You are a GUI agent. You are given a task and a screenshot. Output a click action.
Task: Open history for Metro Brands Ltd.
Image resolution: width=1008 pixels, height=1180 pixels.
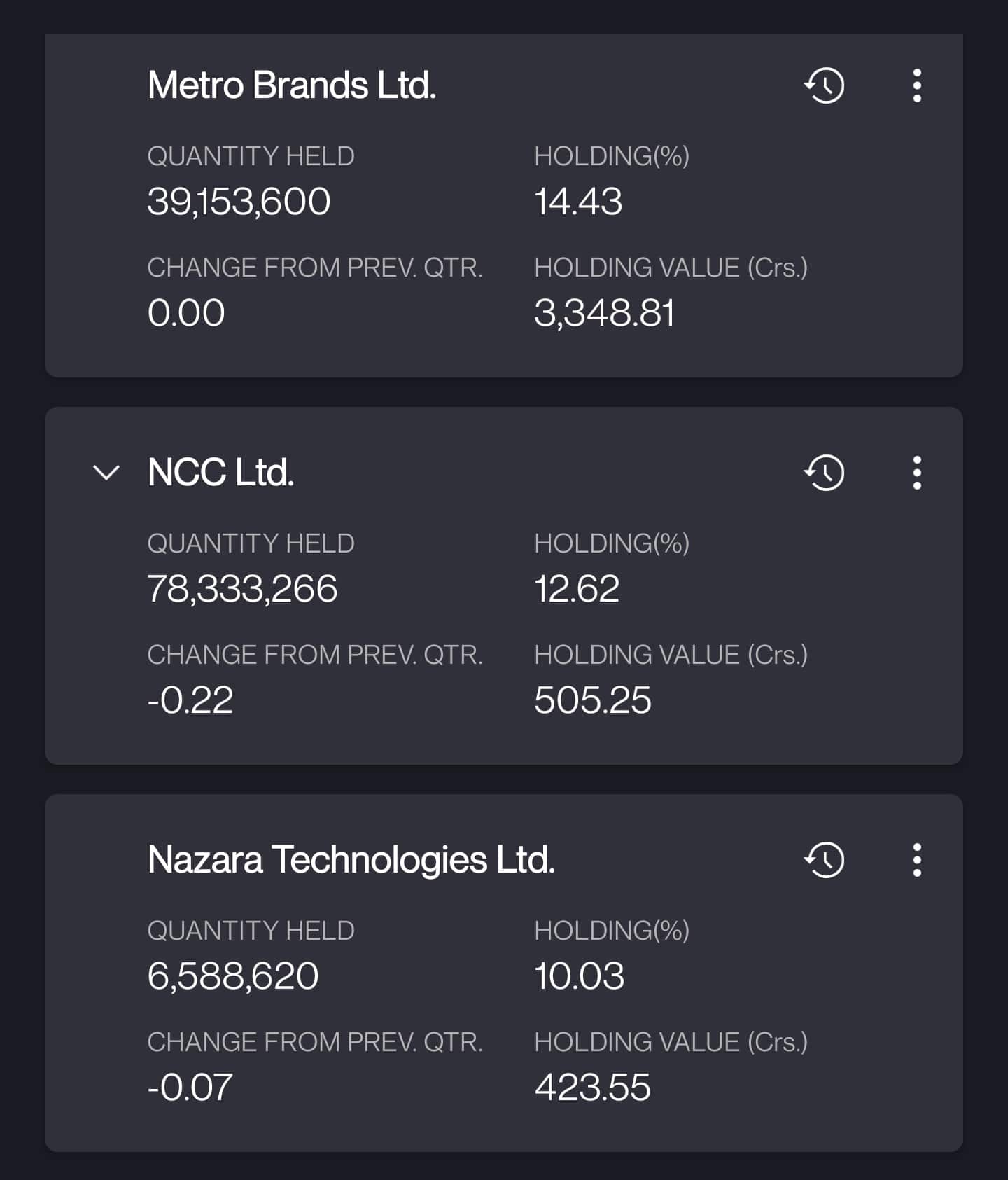pos(825,85)
